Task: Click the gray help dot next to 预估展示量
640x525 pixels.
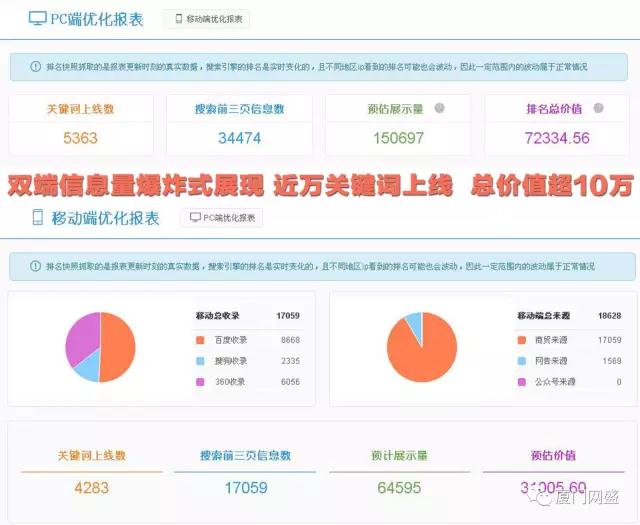Action: tap(439, 108)
